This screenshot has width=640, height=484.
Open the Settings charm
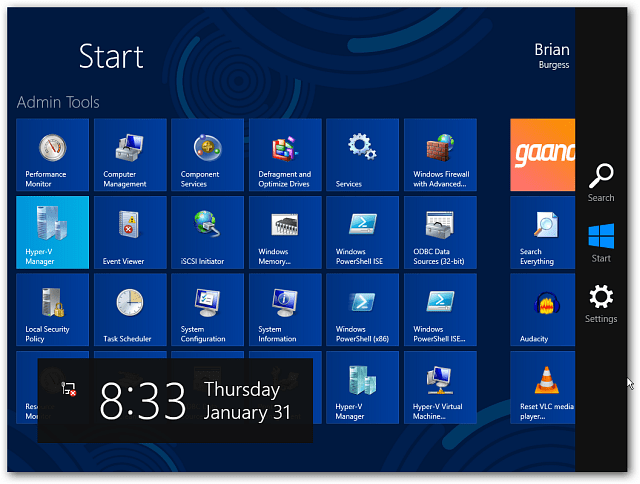pos(601,304)
